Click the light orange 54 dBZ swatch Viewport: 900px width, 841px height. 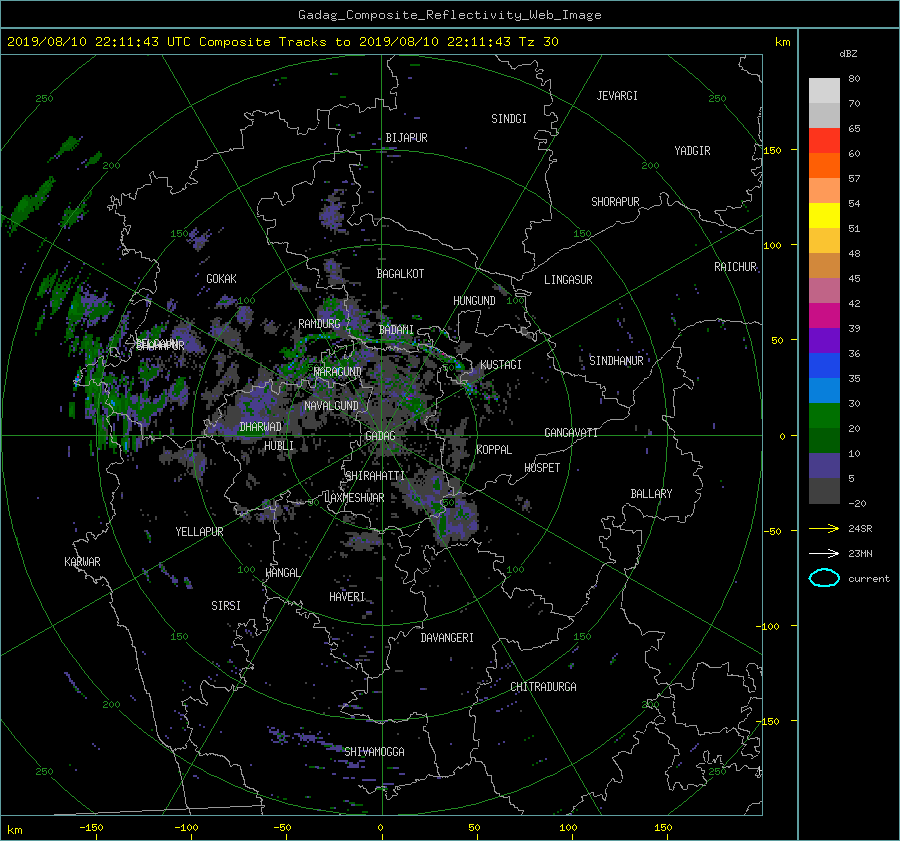pyautogui.click(x=824, y=191)
